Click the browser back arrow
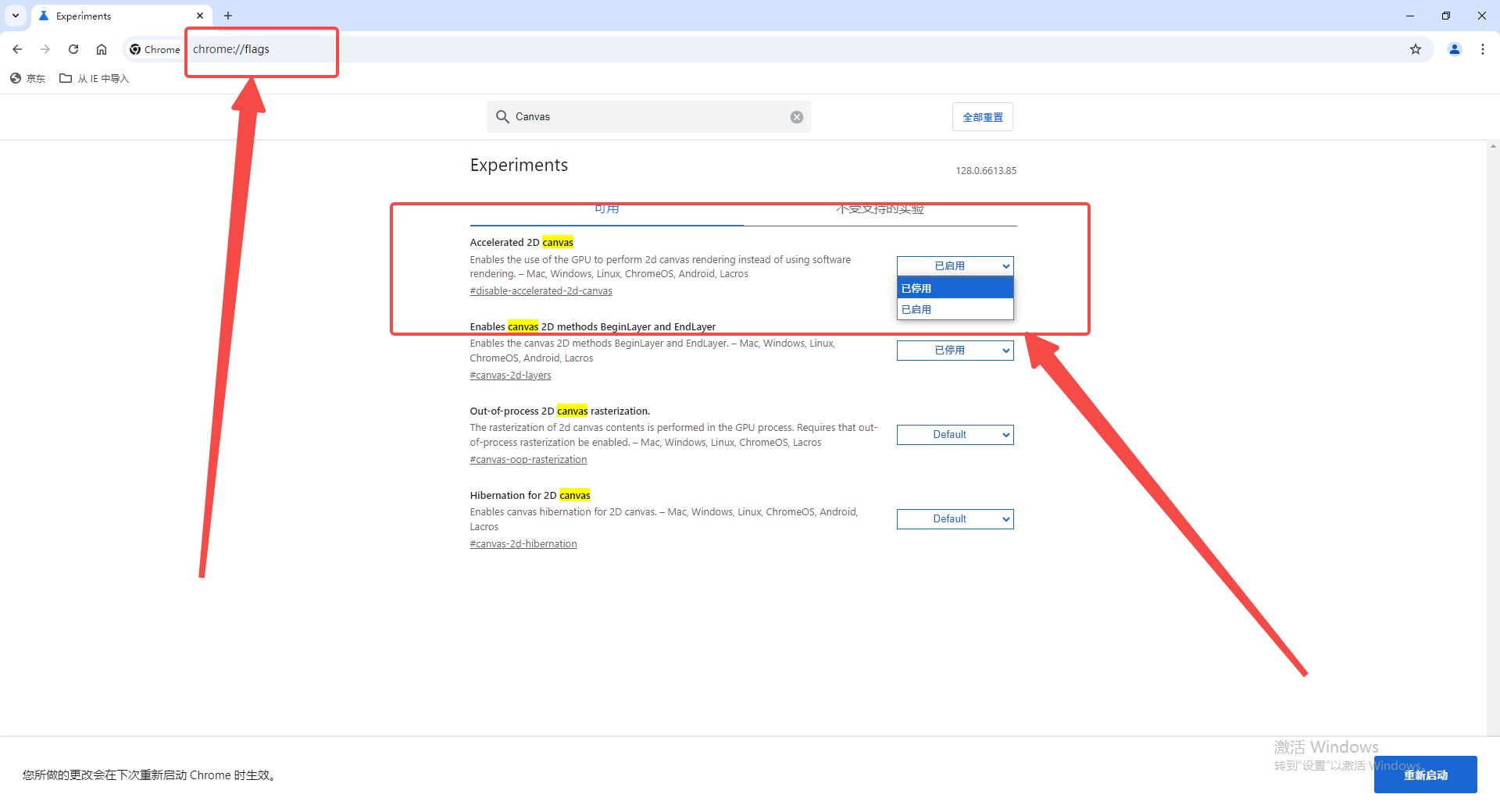1500x812 pixels. pos(17,49)
